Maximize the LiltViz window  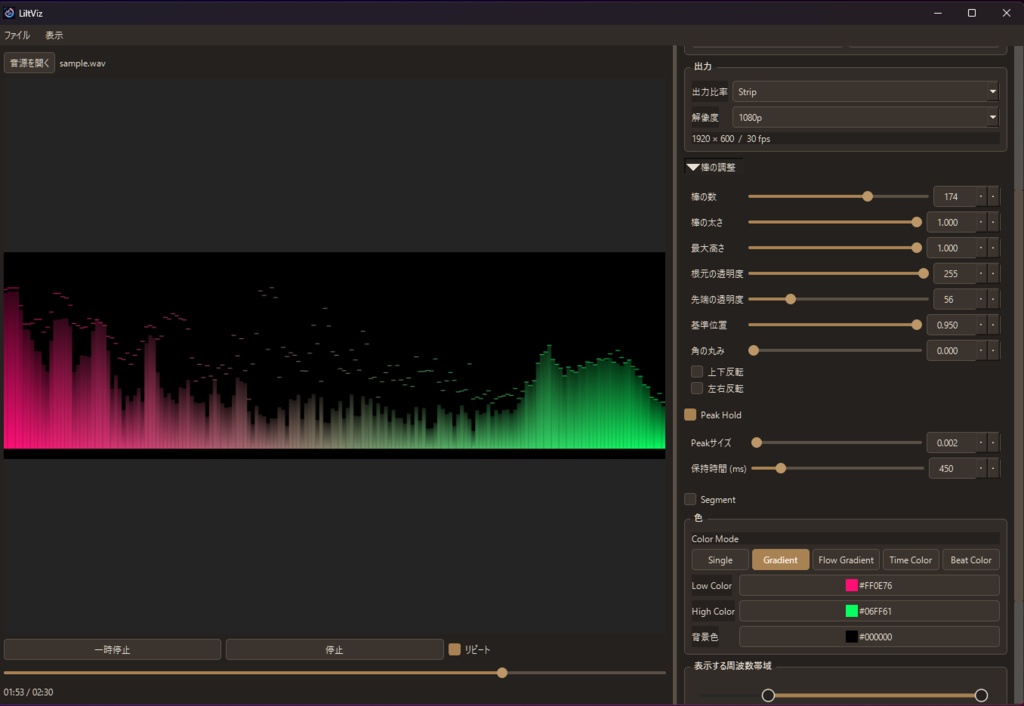(x=972, y=13)
